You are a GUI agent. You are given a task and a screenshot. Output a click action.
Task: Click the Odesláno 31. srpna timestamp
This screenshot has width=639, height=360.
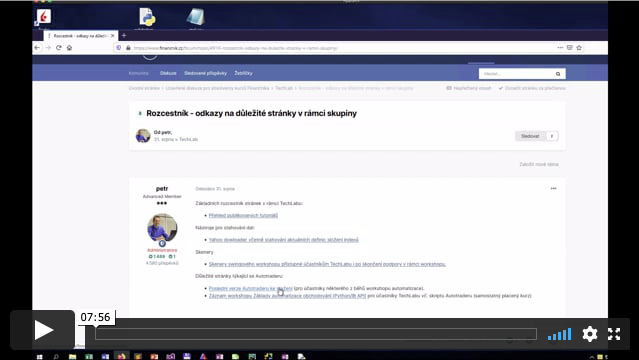point(215,189)
